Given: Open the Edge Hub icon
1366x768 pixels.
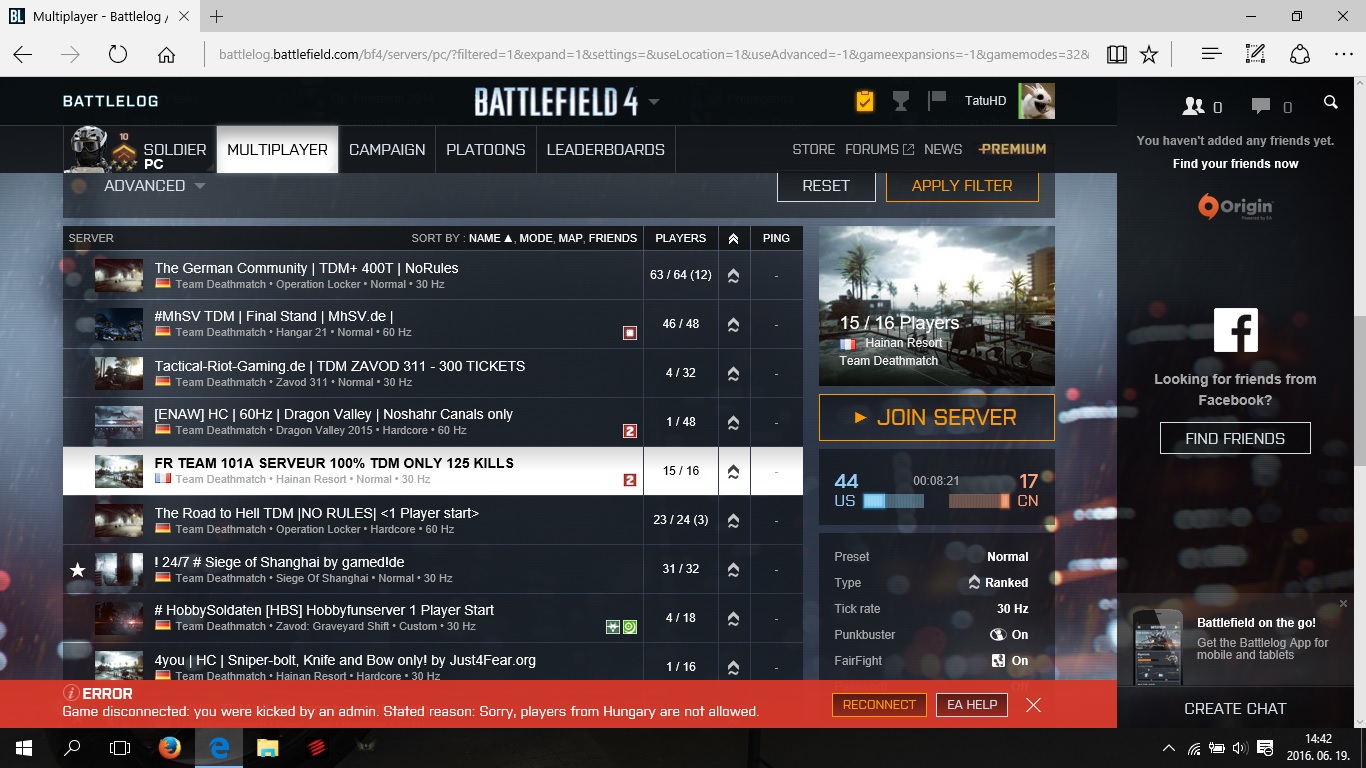Looking at the screenshot, I should pyautogui.click(x=1211, y=55).
